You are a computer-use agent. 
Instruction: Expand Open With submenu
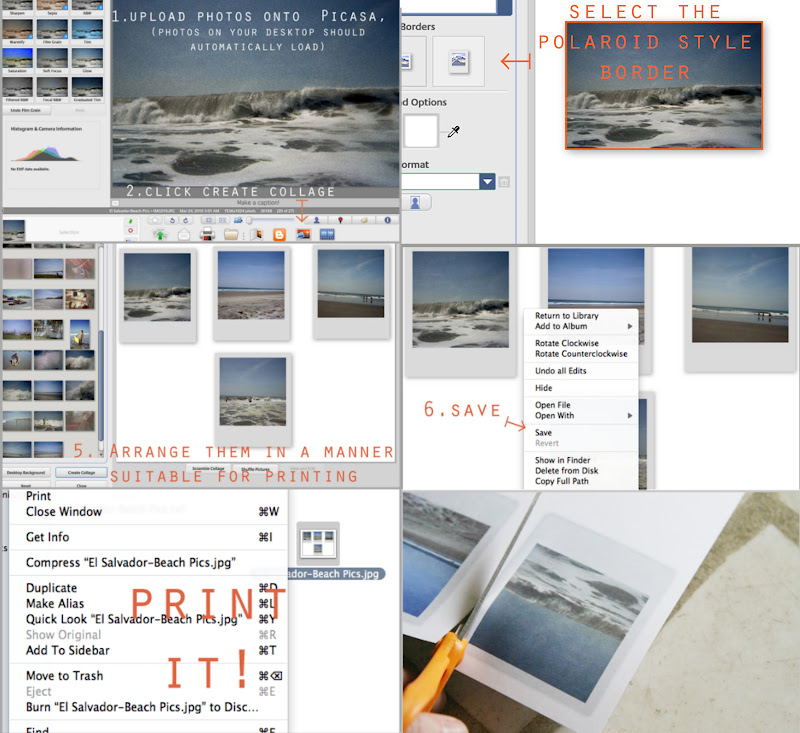pyautogui.click(x=582, y=416)
